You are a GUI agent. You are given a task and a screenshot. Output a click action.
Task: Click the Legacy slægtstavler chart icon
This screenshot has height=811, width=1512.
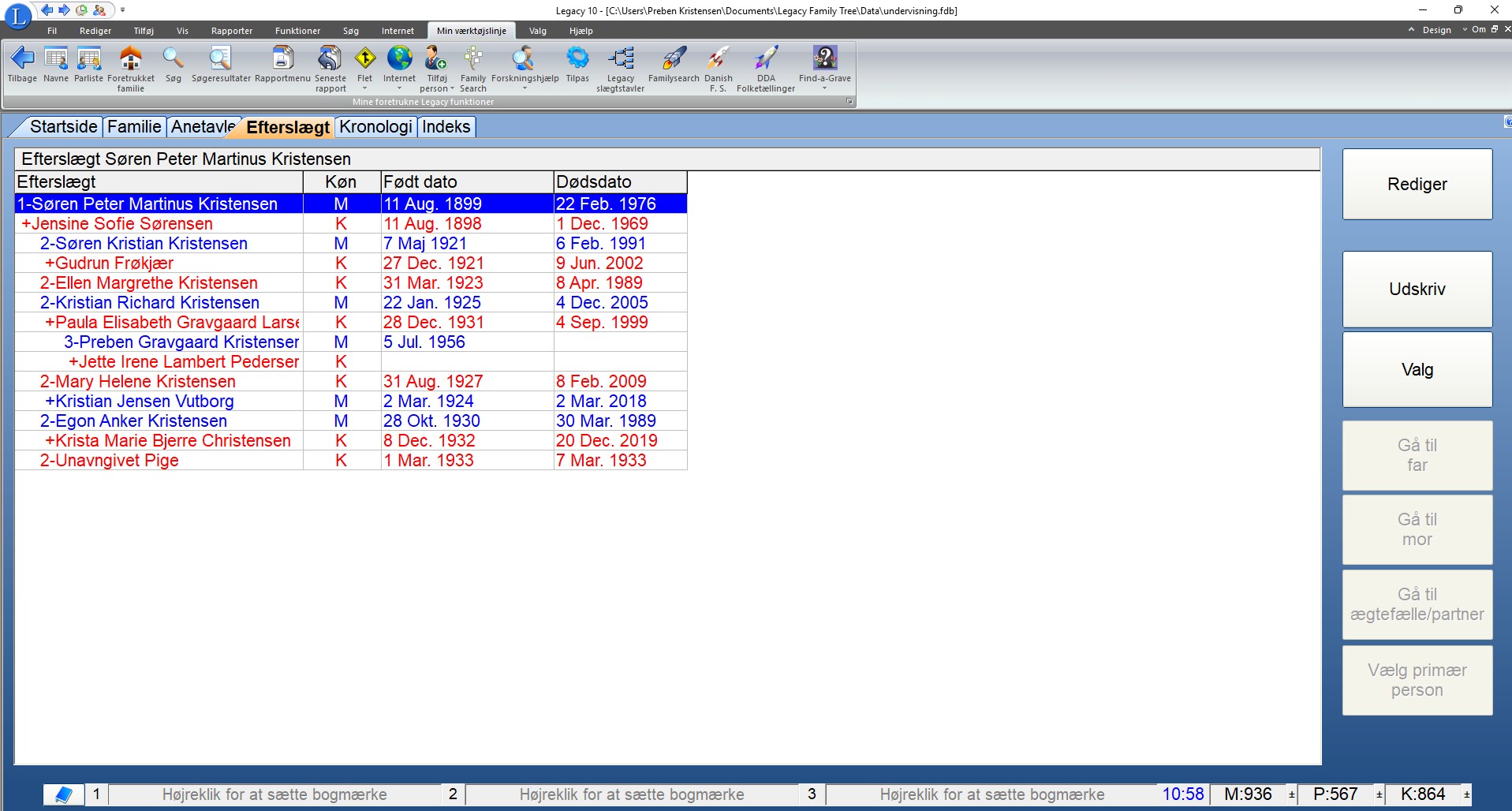pos(621,58)
